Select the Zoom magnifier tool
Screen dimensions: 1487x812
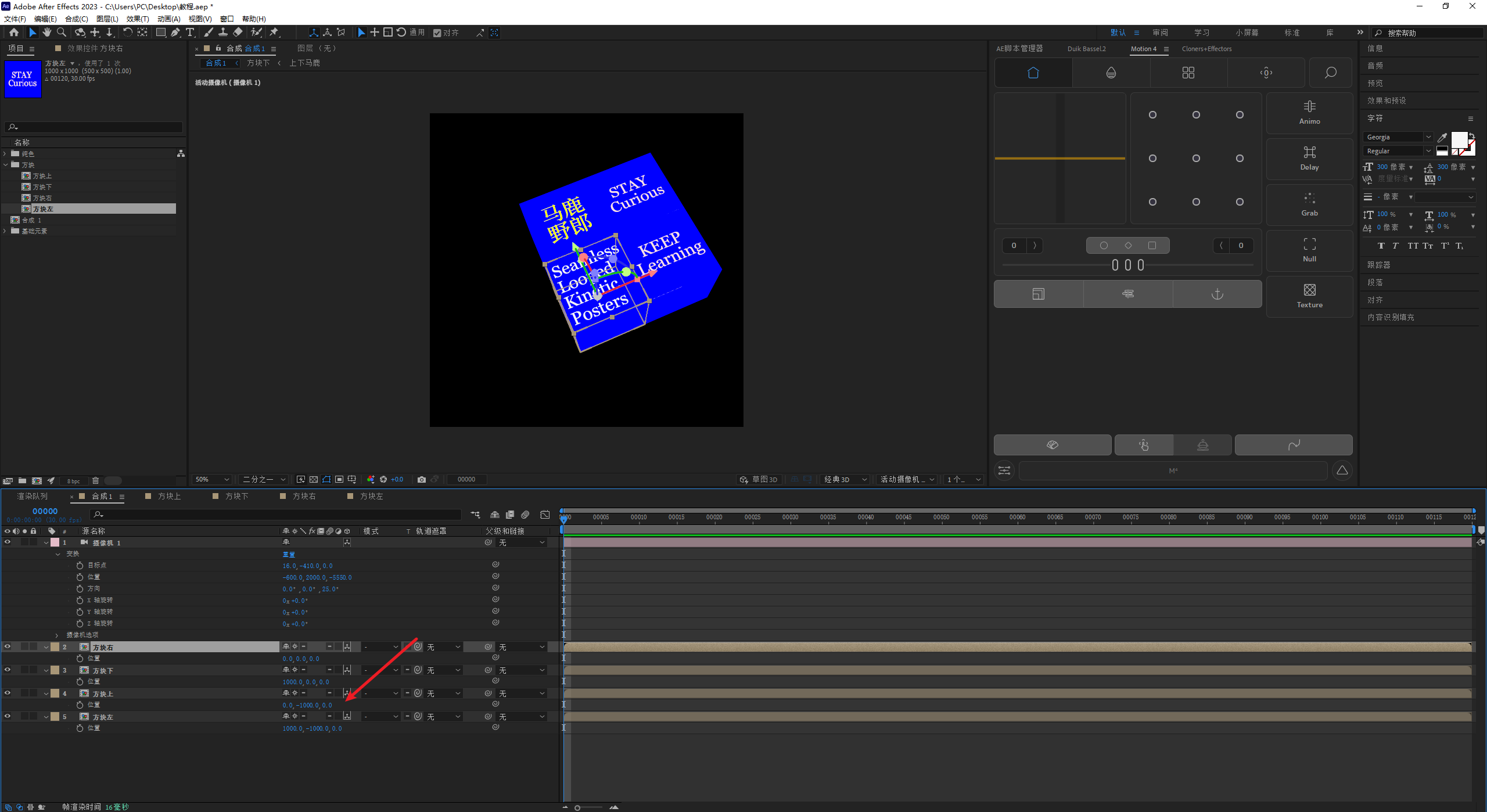pos(62,33)
